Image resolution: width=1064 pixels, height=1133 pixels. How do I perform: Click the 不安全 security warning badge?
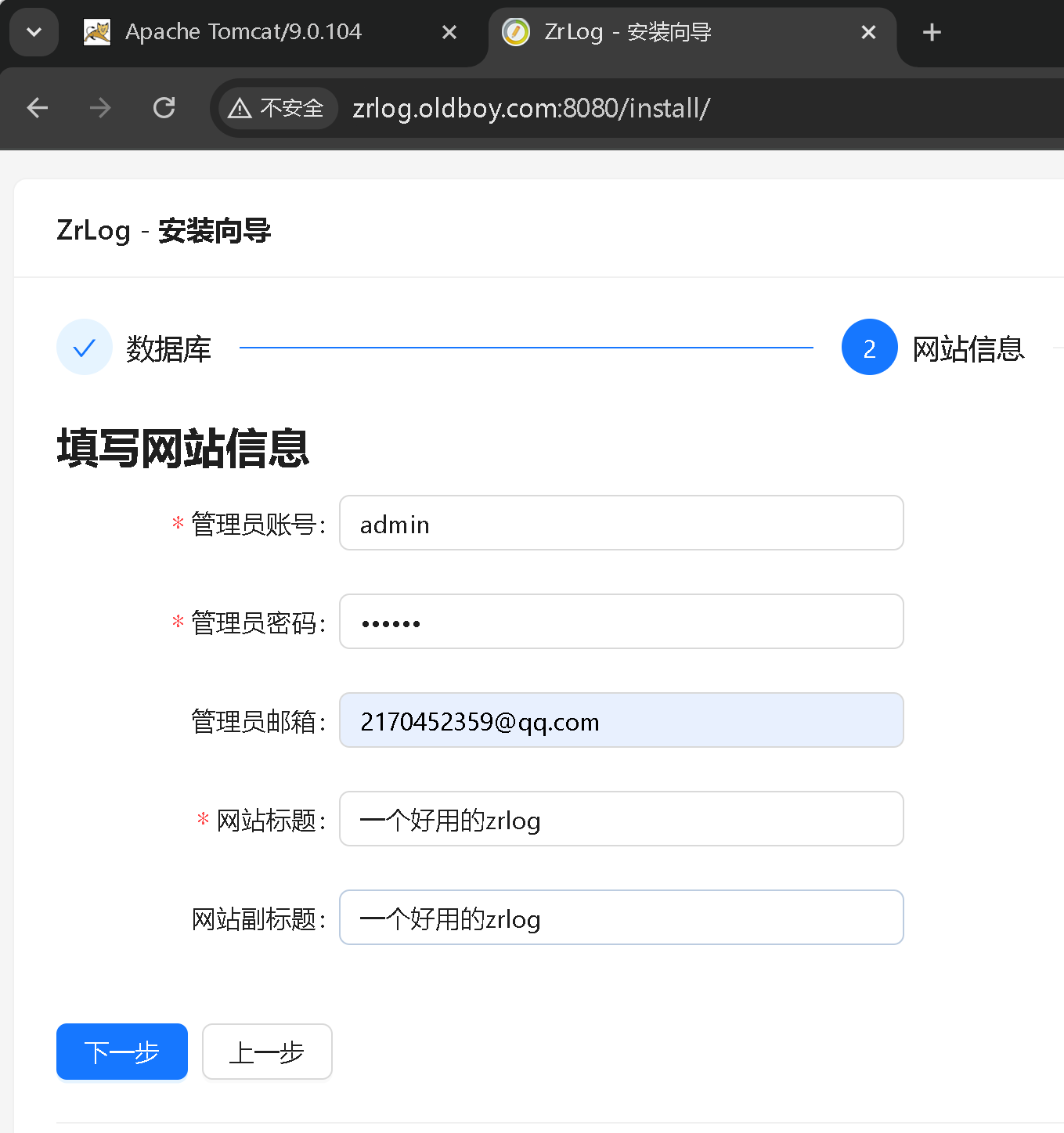tap(277, 108)
